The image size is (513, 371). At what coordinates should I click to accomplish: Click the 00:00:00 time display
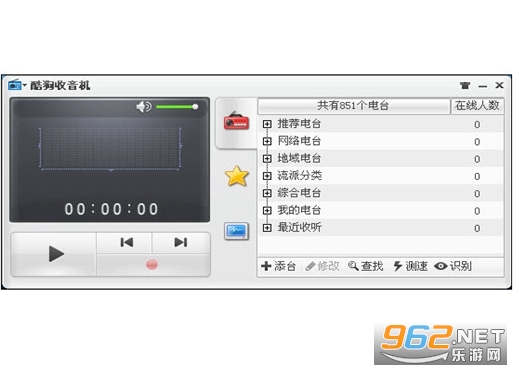tap(111, 209)
